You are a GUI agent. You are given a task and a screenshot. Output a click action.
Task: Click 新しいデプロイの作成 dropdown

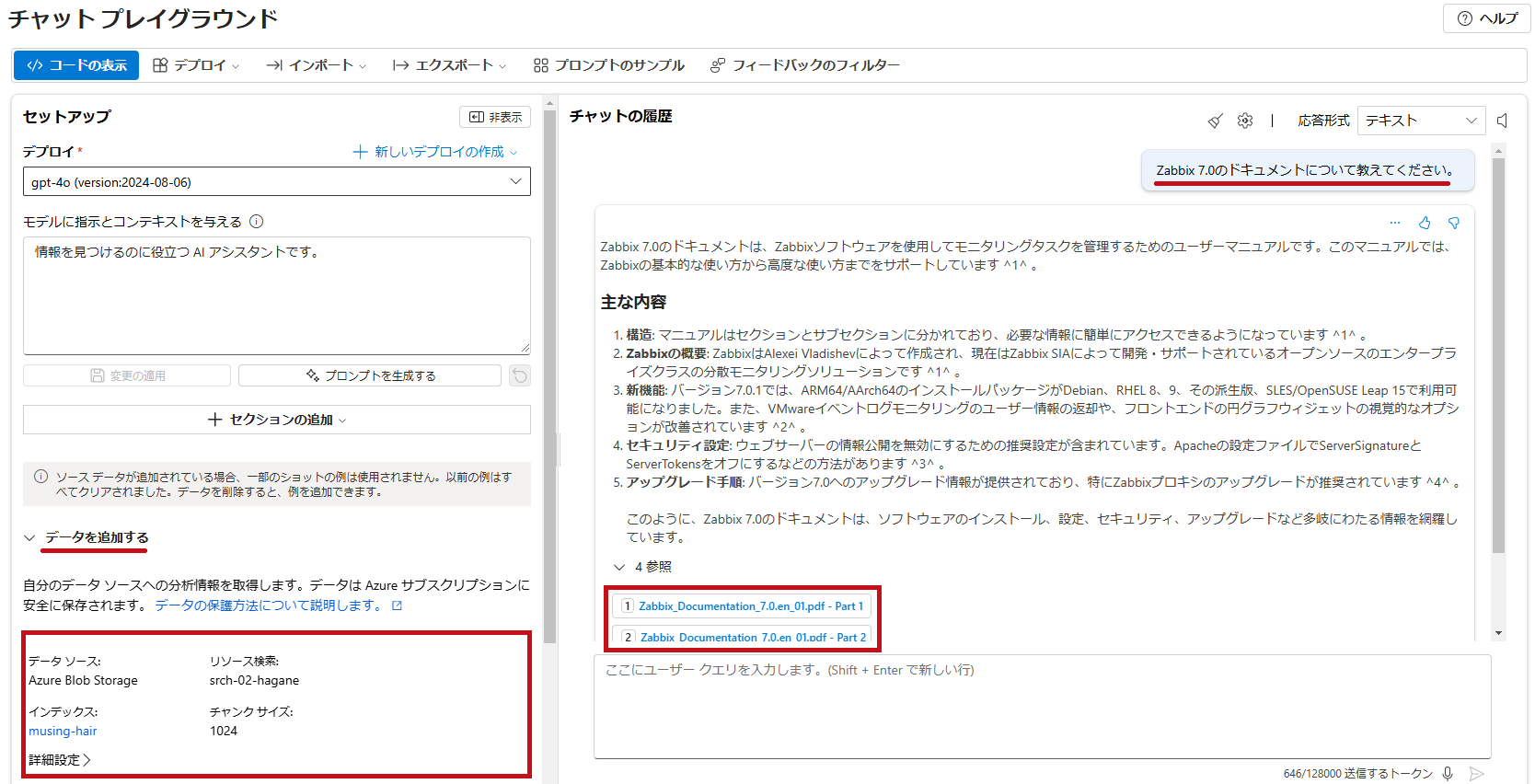pos(435,152)
